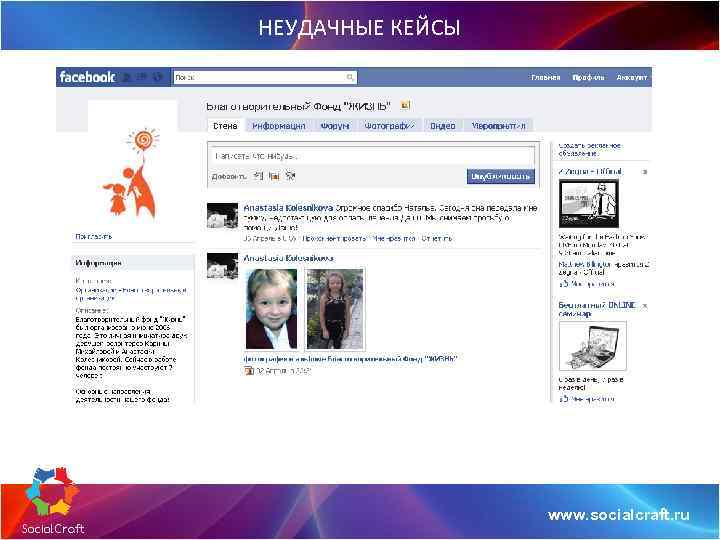
Task: Open Бесплатный ONLINE семинар ad link
Action: (597, 309)
